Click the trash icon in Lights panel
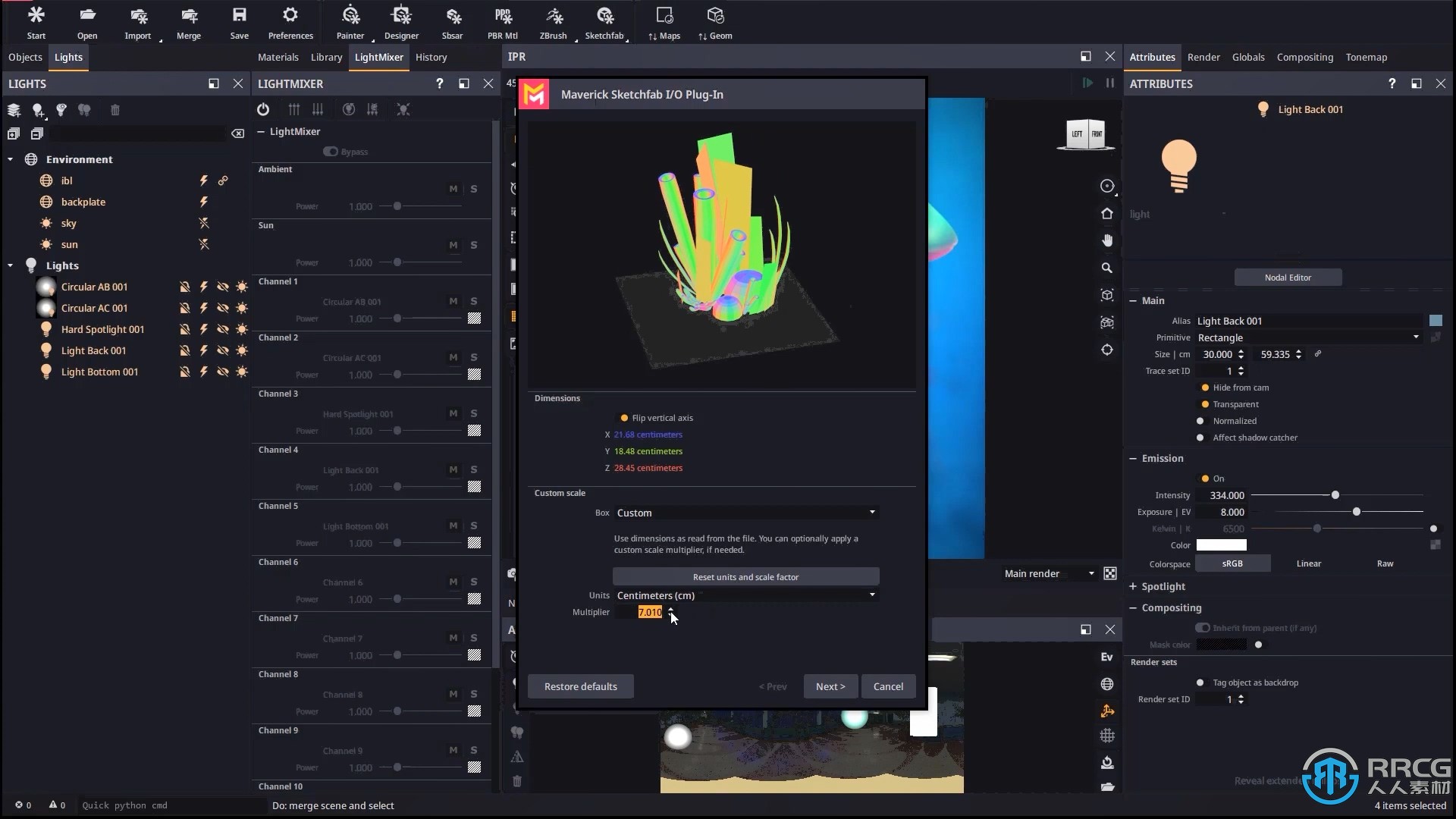The width and height of the screenshot is (1456, 819). [115, 110]
